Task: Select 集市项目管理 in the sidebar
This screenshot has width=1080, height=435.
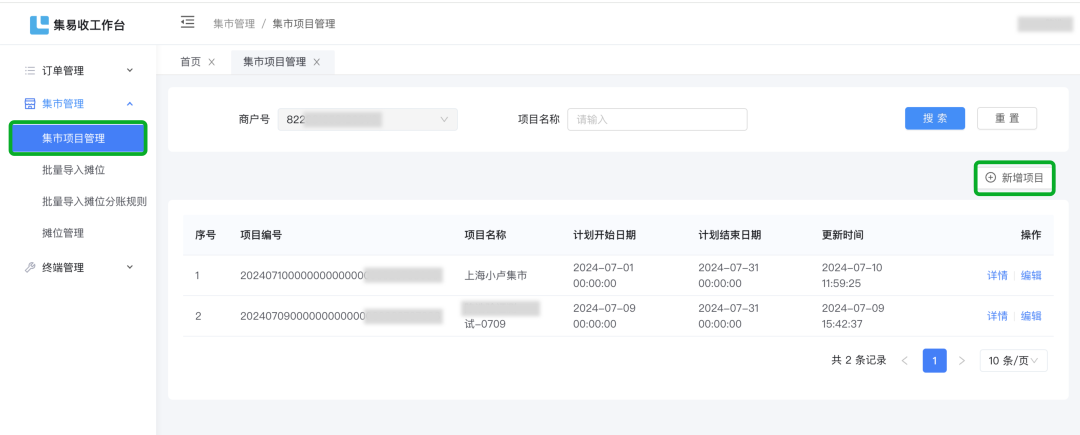Action: point(78,138)
